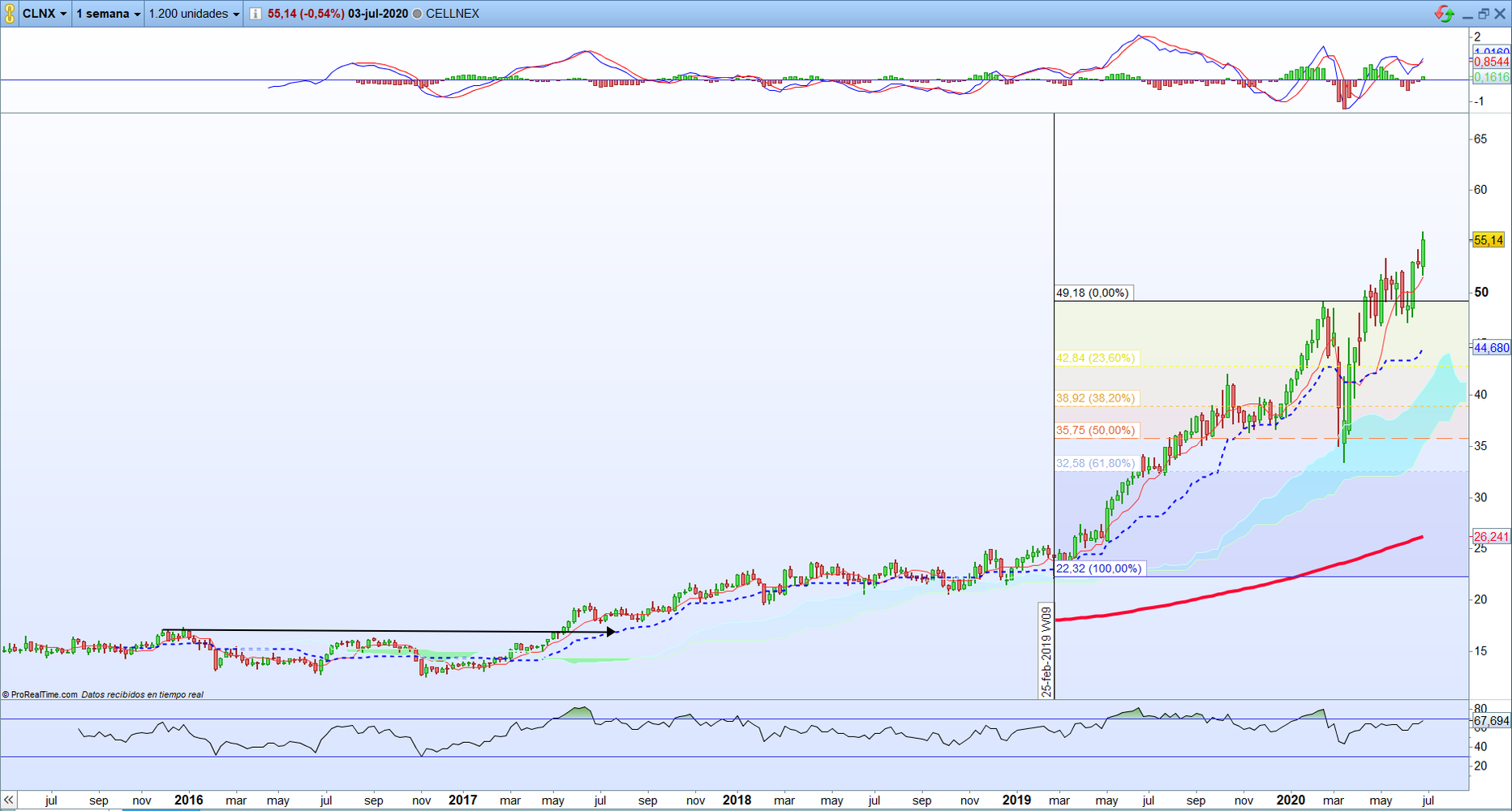Viewport: 1512px width, 811px height.
Task: Click the info 'i' icon
Action: point(256,14)
